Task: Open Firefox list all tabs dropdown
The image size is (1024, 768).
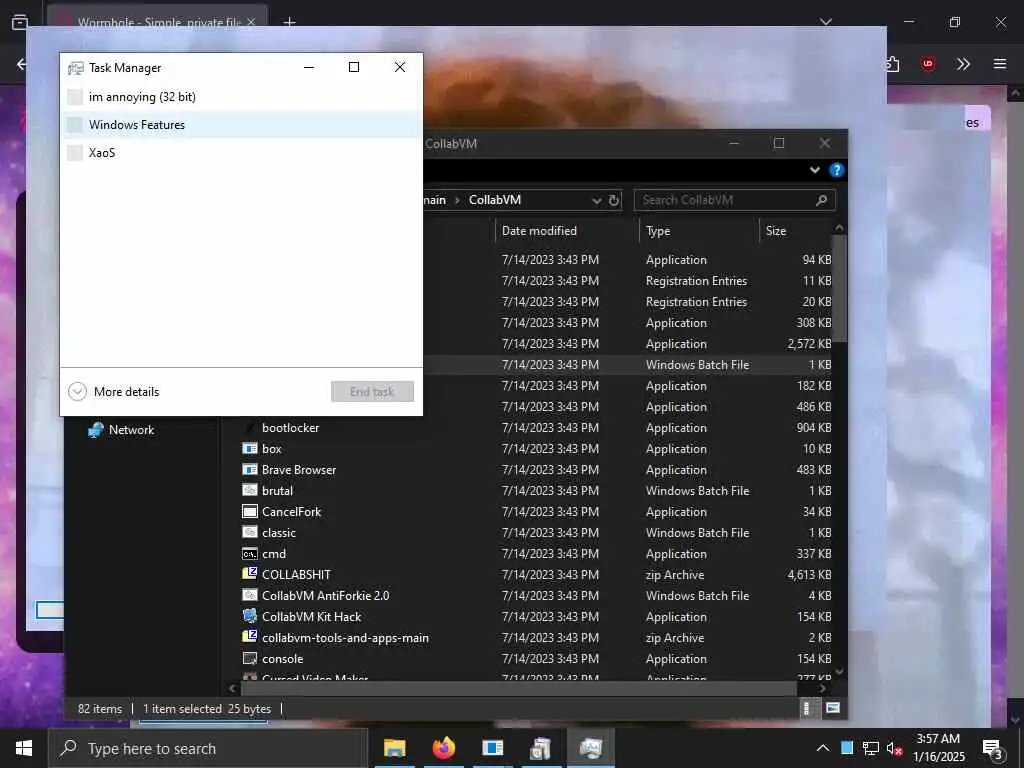Action: (x=826, y=22)
